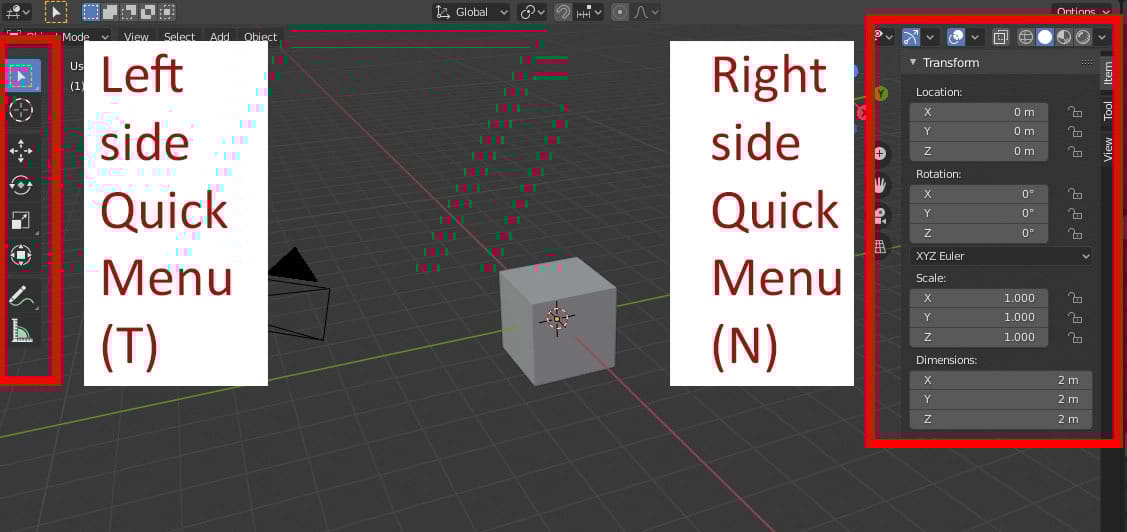Toggle show gizmos button
The image size is (1127, 532).
(911, 36)
